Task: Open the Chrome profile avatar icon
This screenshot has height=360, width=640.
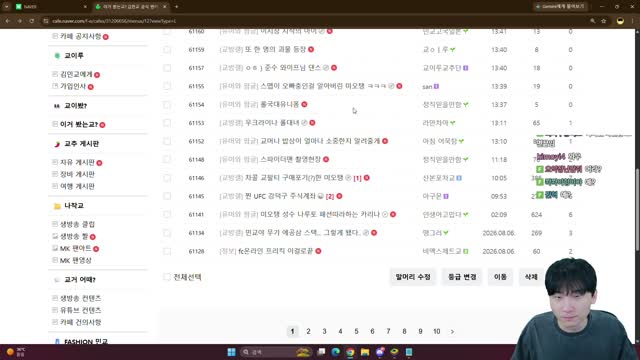Action: point(620,21)
